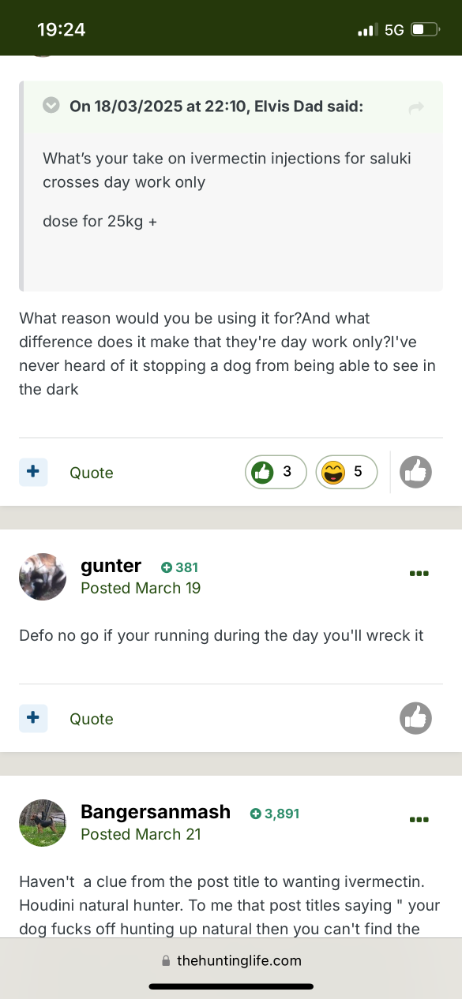The width and height of the screenshot is (462, 999).
Task: Quote the ivermectin reason reply
Action: point(91,473)
